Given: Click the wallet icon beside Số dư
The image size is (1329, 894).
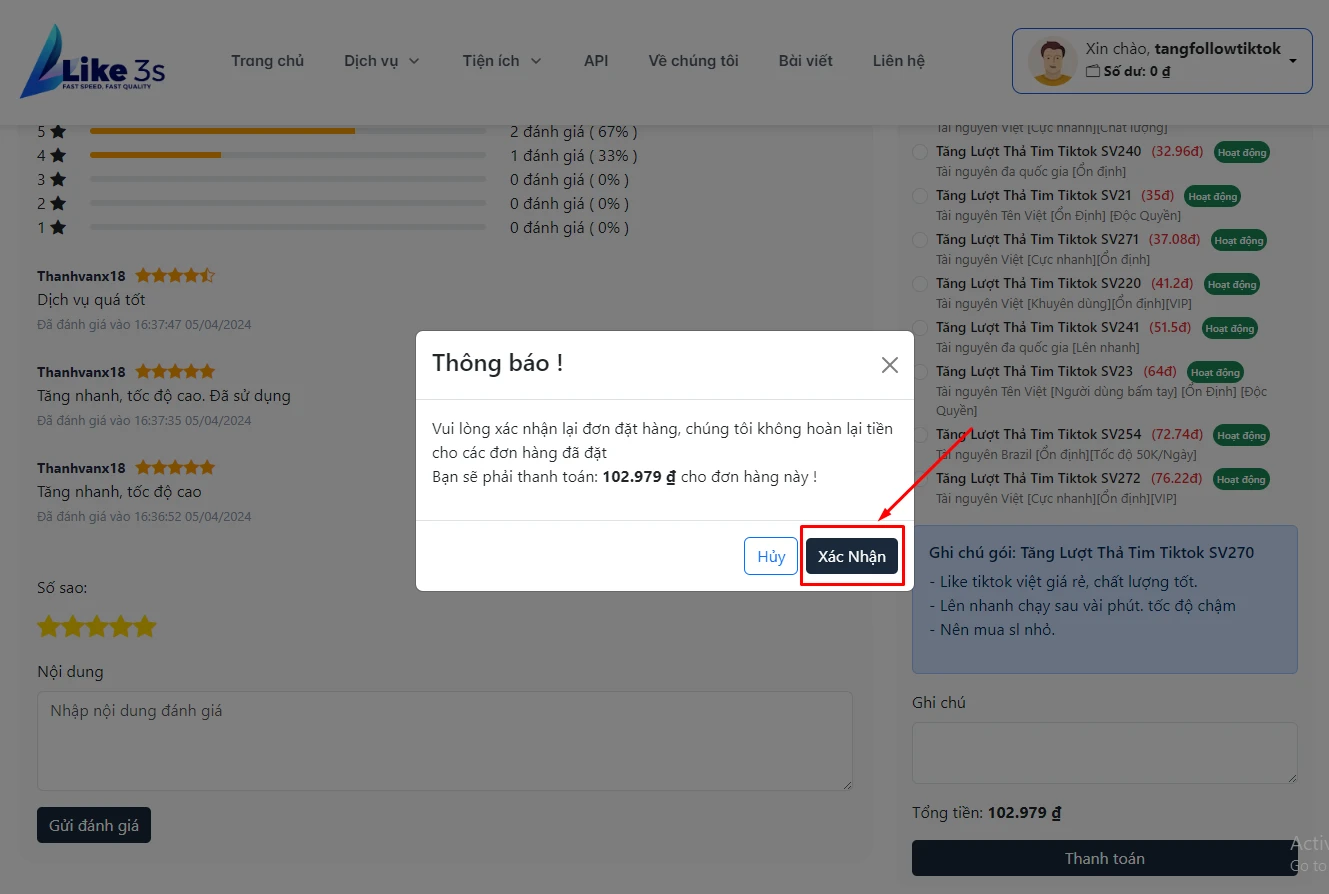Looking at the screenshot, I should pyautogui.click(x=1093, y=72).
